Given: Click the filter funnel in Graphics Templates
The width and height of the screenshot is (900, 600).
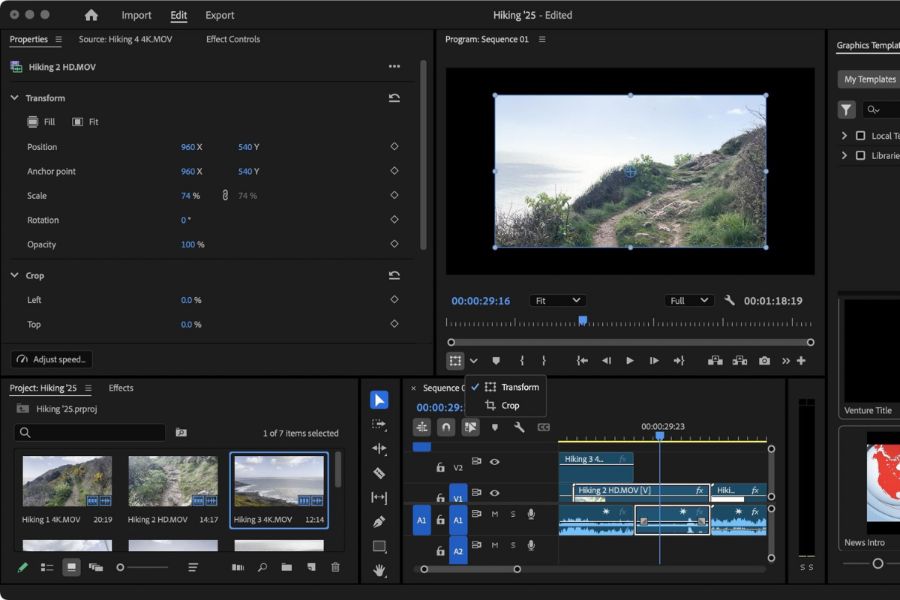Looking at the screenshot, I should click(x=846, y=110).
